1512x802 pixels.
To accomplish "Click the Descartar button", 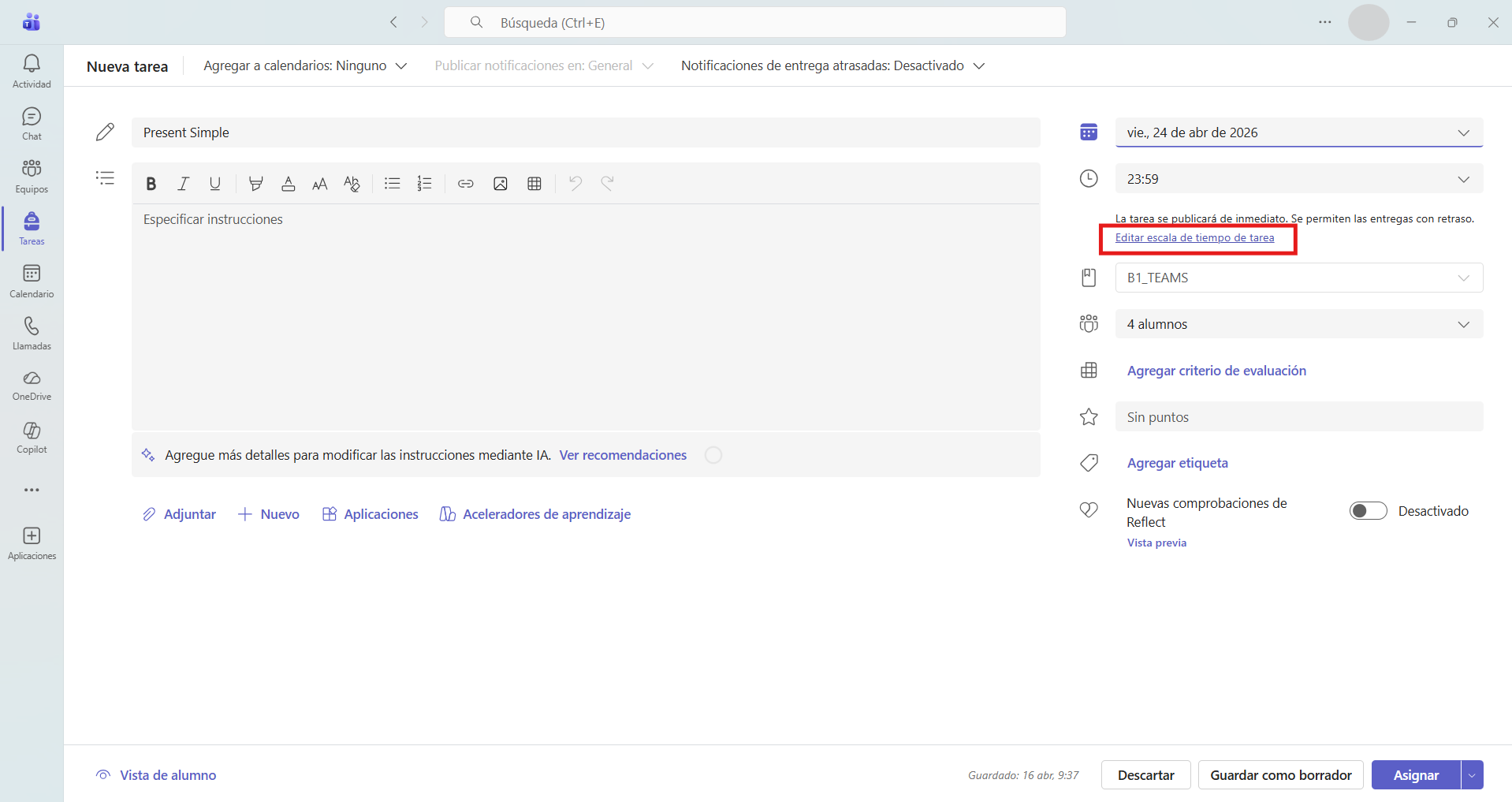I will (1145, 775).
